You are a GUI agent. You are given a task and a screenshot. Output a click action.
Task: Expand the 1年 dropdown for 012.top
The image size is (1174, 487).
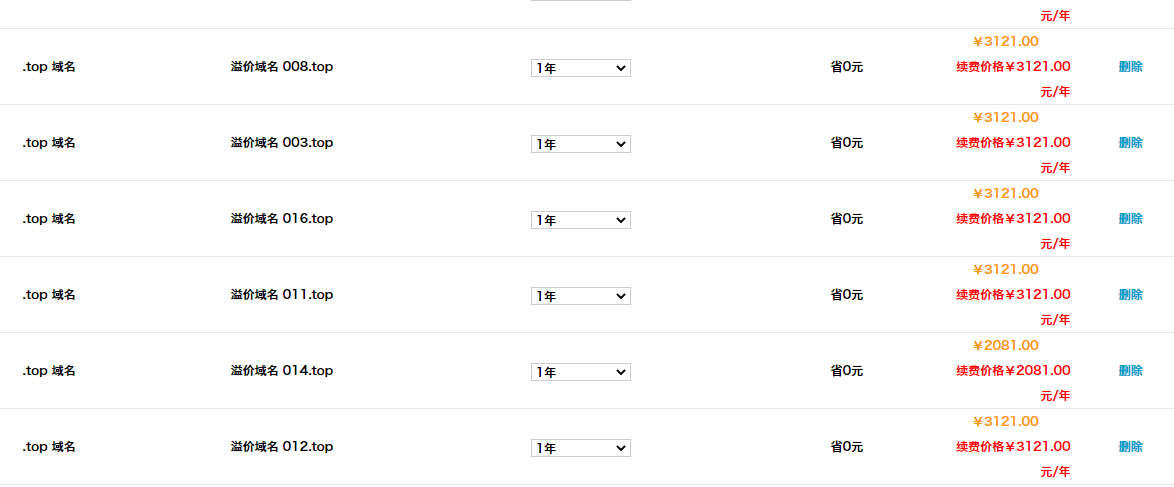pyautogui.click(x=580, y=448)
